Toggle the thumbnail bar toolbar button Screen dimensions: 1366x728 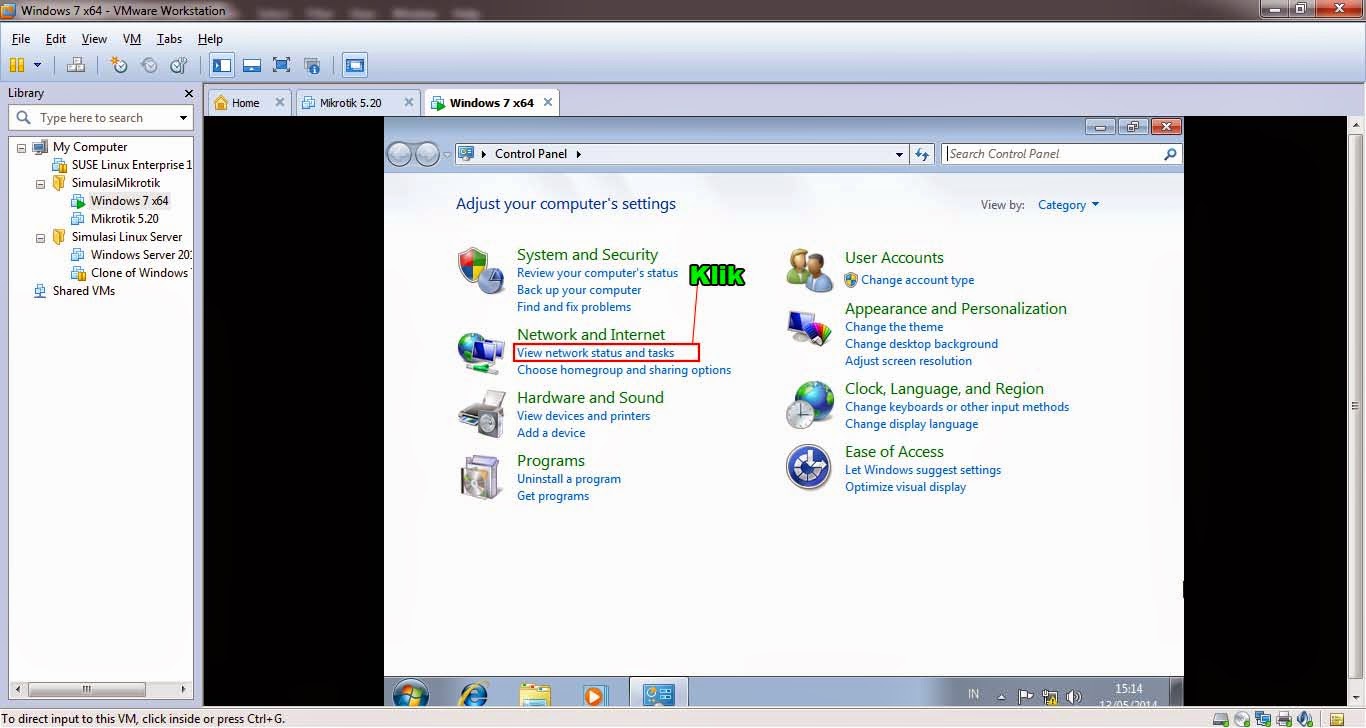[252, 65]
